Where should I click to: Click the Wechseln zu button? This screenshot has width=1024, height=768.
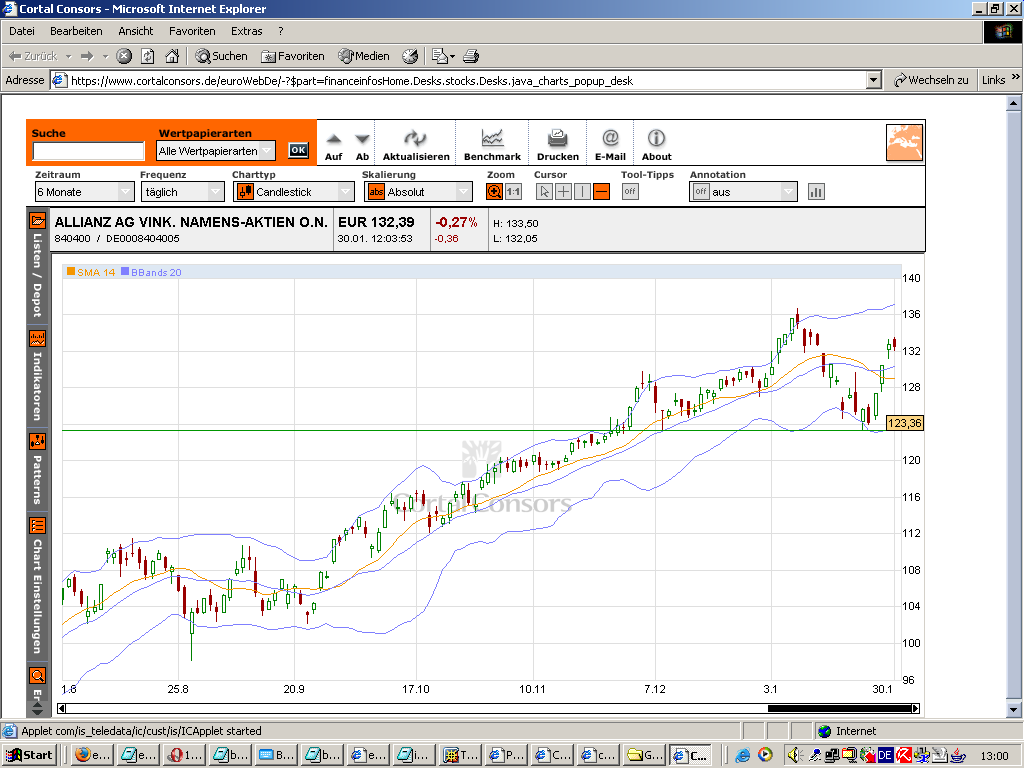[931, 80]
